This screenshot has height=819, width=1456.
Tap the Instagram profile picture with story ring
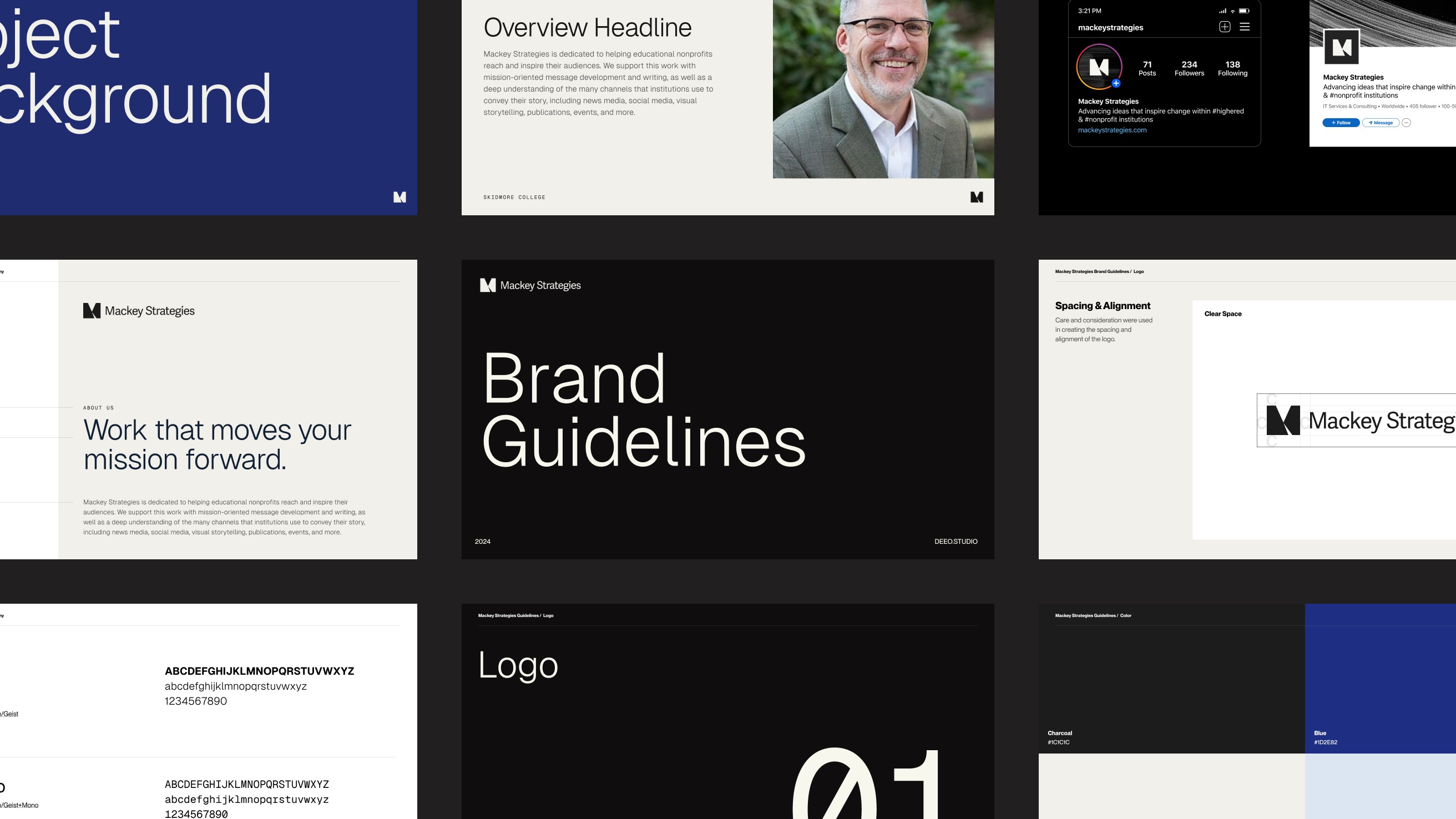tap(1099, 68)
